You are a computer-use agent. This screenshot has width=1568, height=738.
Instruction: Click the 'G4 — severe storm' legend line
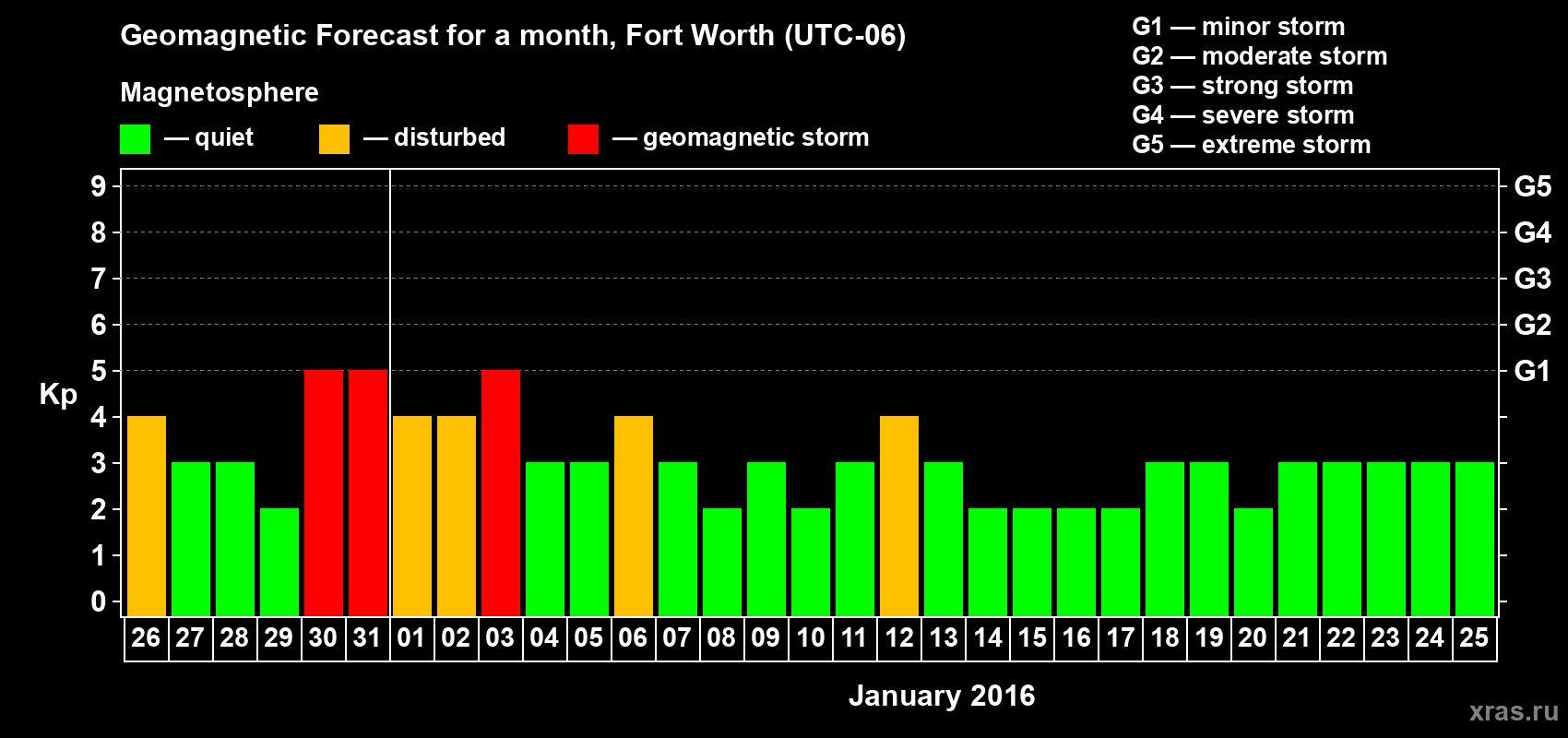click(1243, 115)
